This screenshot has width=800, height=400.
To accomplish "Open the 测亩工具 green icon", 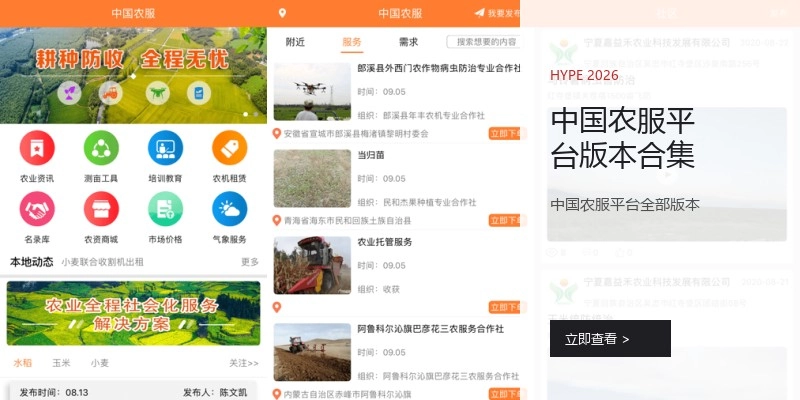I will point(101,148).
